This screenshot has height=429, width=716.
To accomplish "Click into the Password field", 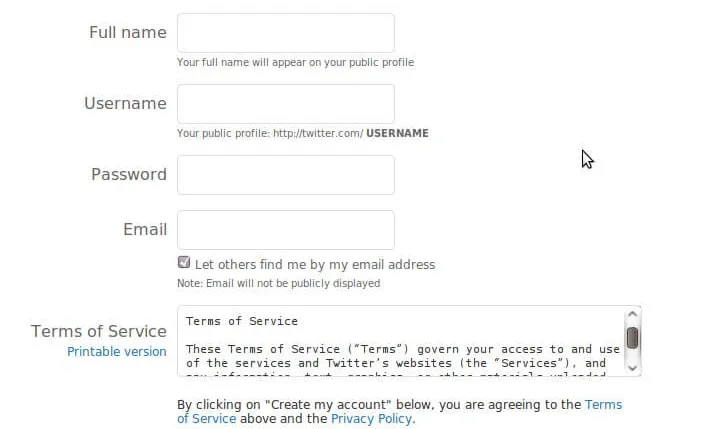I will click(x=285, y=175).
